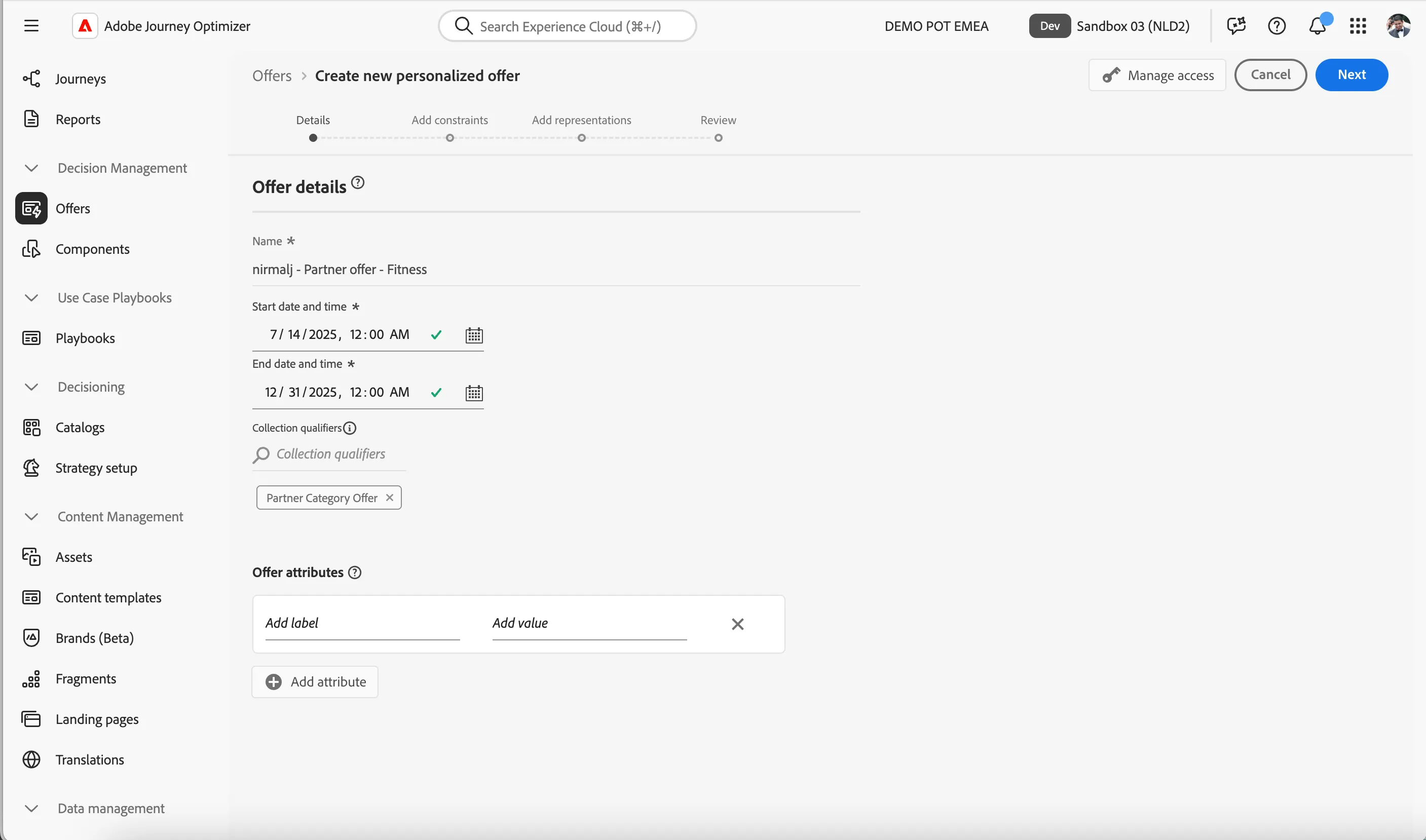This screenshot has height=840, width=1426.
Task: Show Offer attributes help icon
Action: click(355, 572)
